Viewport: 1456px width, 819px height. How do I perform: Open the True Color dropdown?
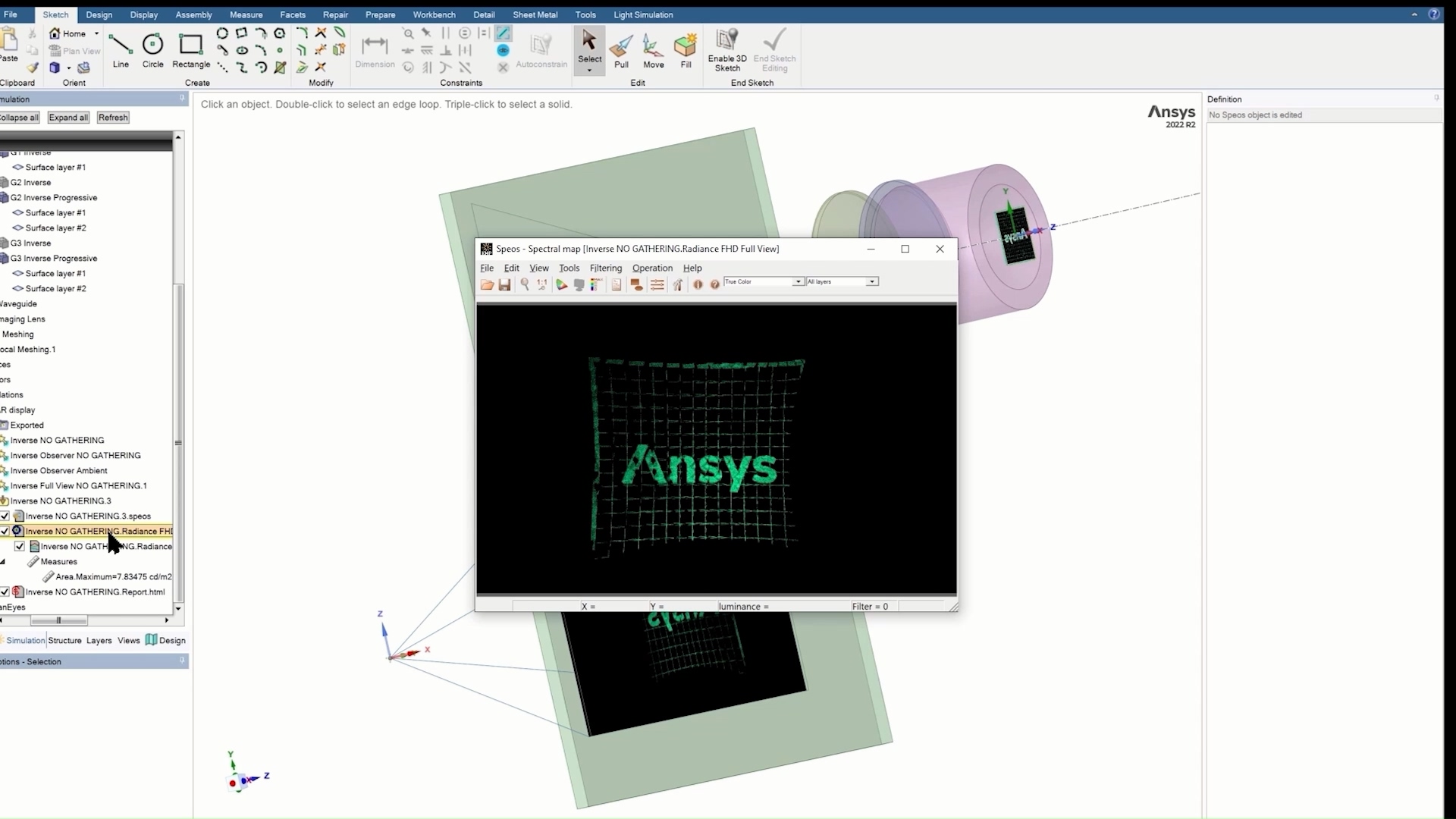tap(798, 281)
